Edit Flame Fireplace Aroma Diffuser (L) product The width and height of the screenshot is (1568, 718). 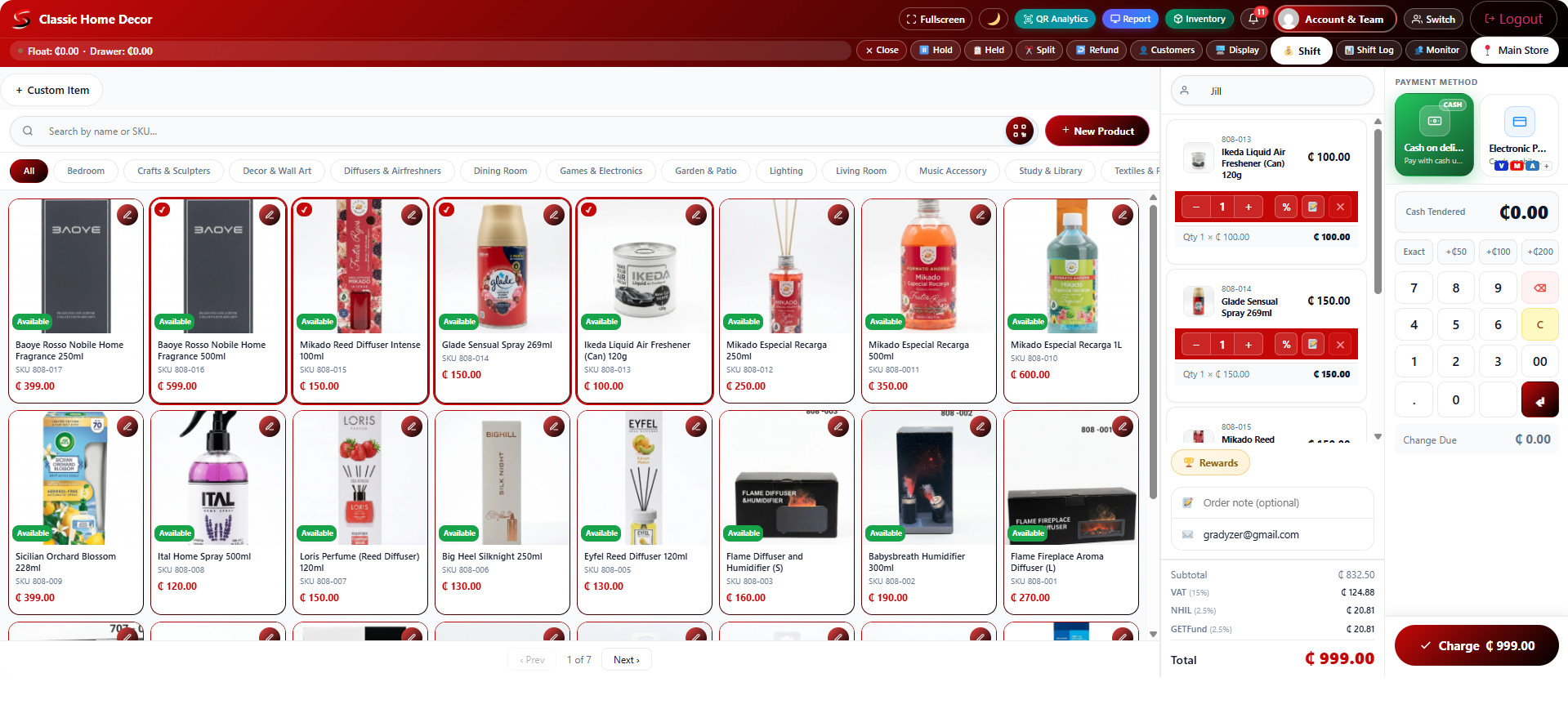(1123, 426)
